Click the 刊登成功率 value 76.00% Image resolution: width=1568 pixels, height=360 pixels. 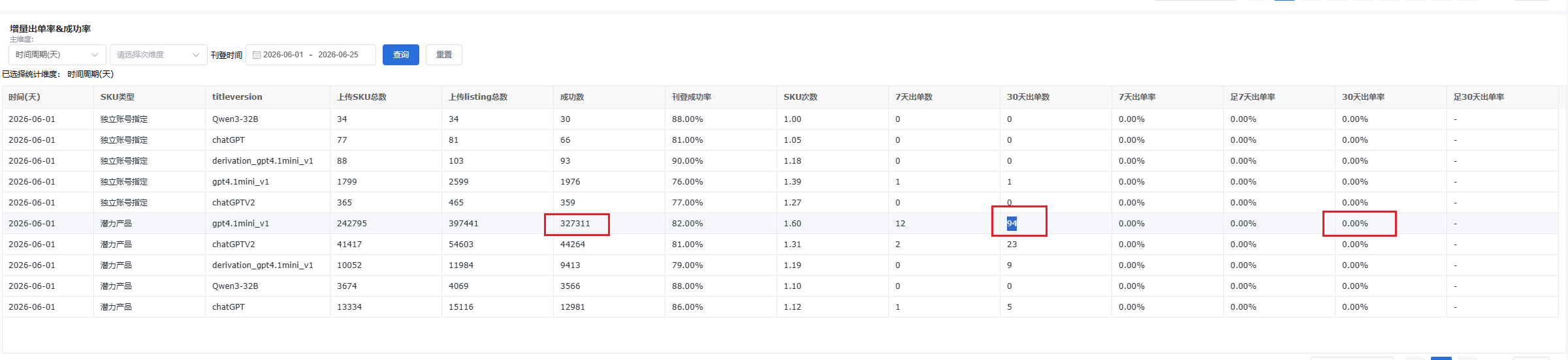(688, 182)
